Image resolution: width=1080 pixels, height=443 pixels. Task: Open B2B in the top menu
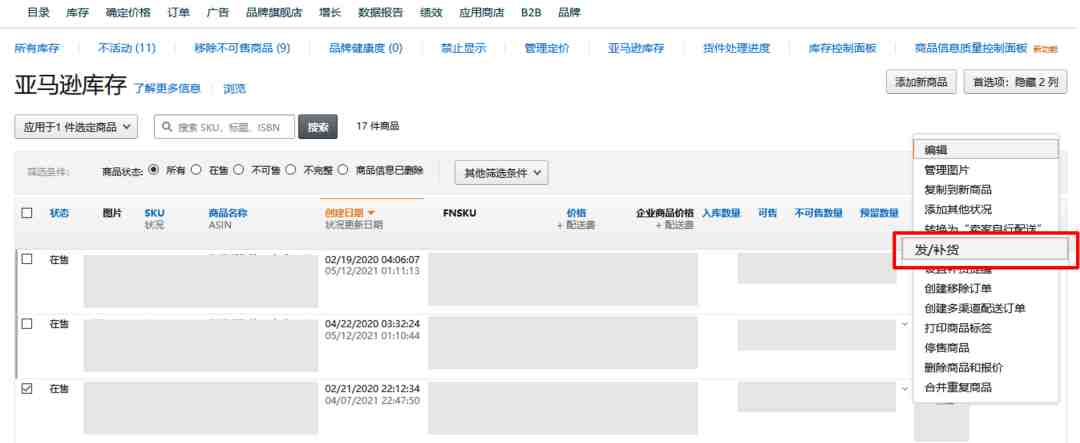531,12
